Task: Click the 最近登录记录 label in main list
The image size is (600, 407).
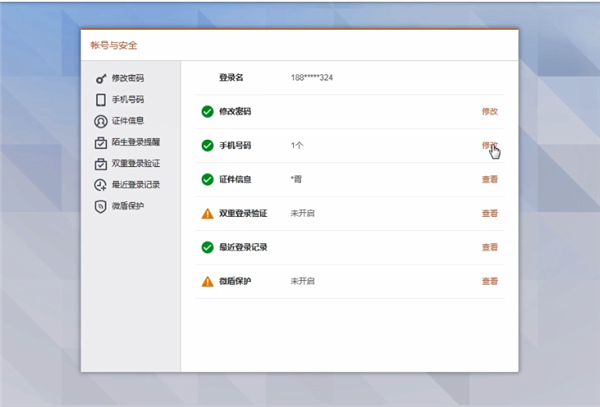Action: (243, 247)
